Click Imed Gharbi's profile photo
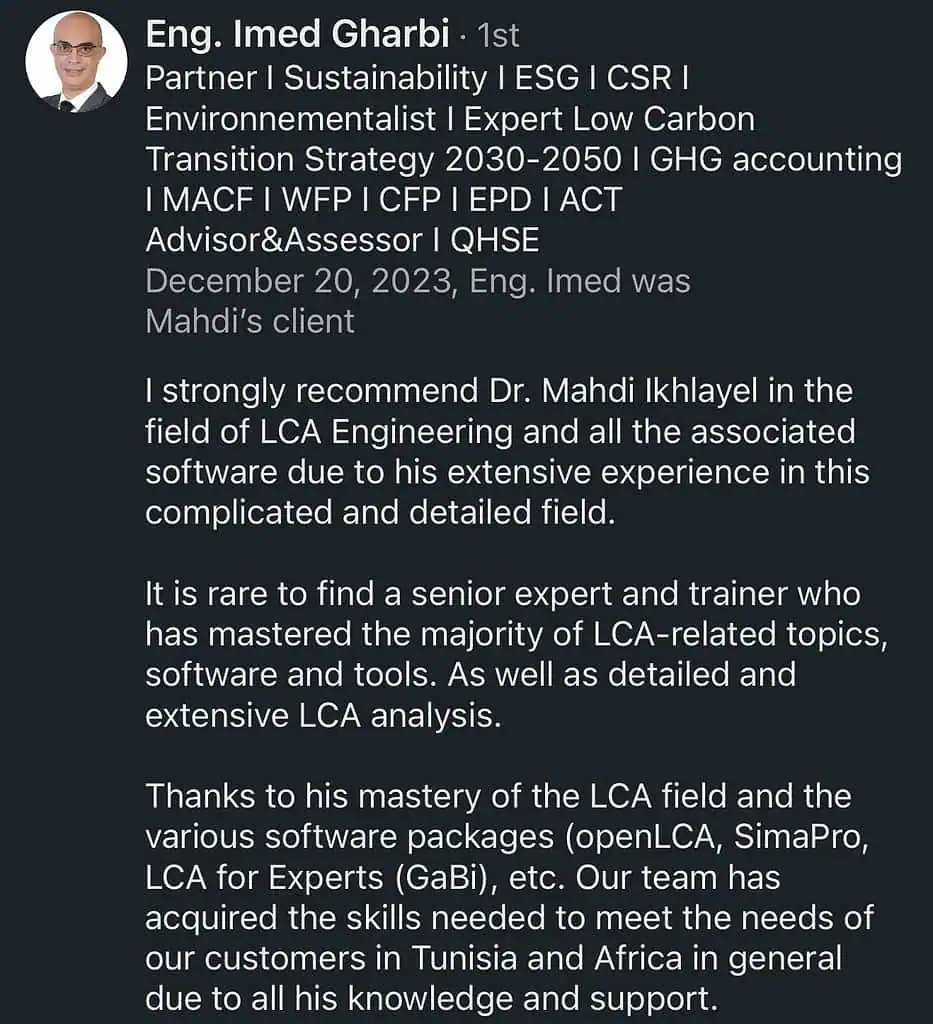The height and width of the screenshot is (1024, 933). pyautogui.click(x=76, y=62)
